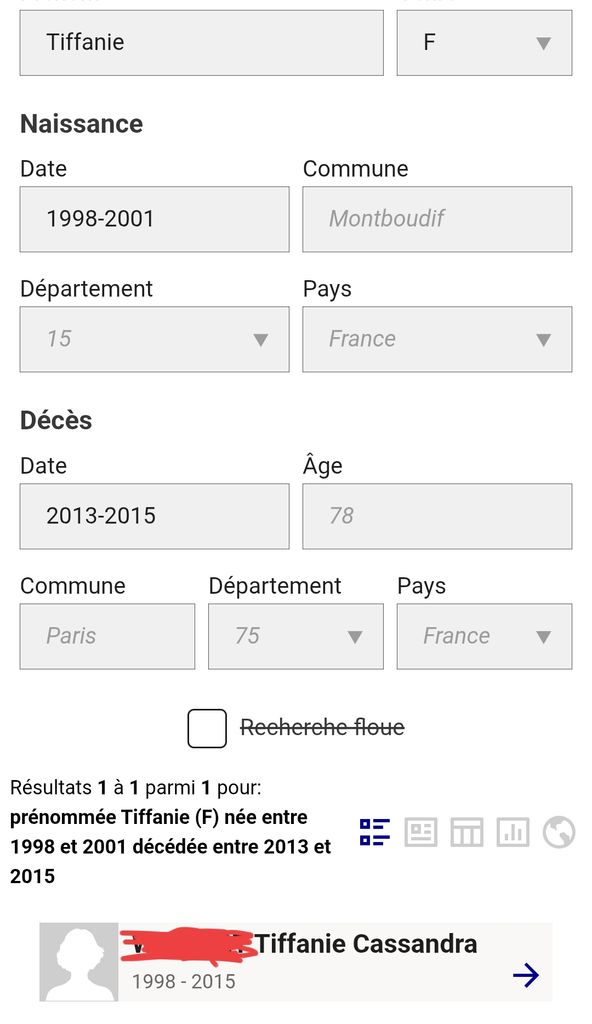The image size is (592, 1024).
Task: Expand birth Département dropdown
Action: [154, 340]
